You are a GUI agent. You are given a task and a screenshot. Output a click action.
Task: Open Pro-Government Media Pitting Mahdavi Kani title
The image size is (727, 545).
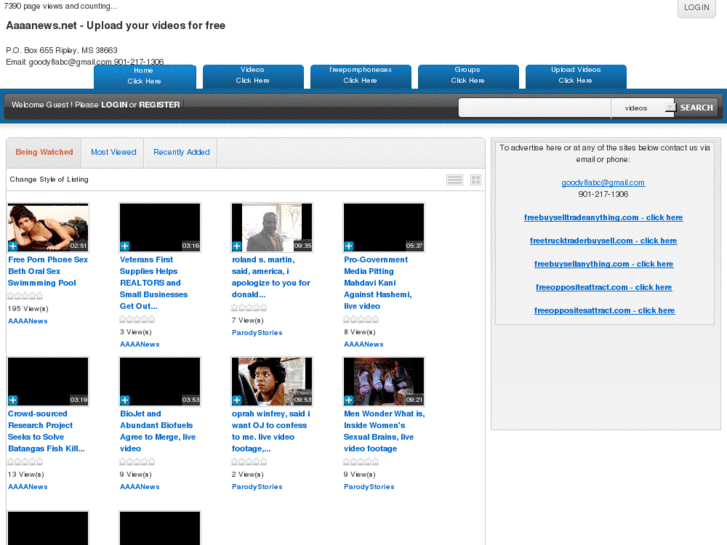click(x=377, y=283)
